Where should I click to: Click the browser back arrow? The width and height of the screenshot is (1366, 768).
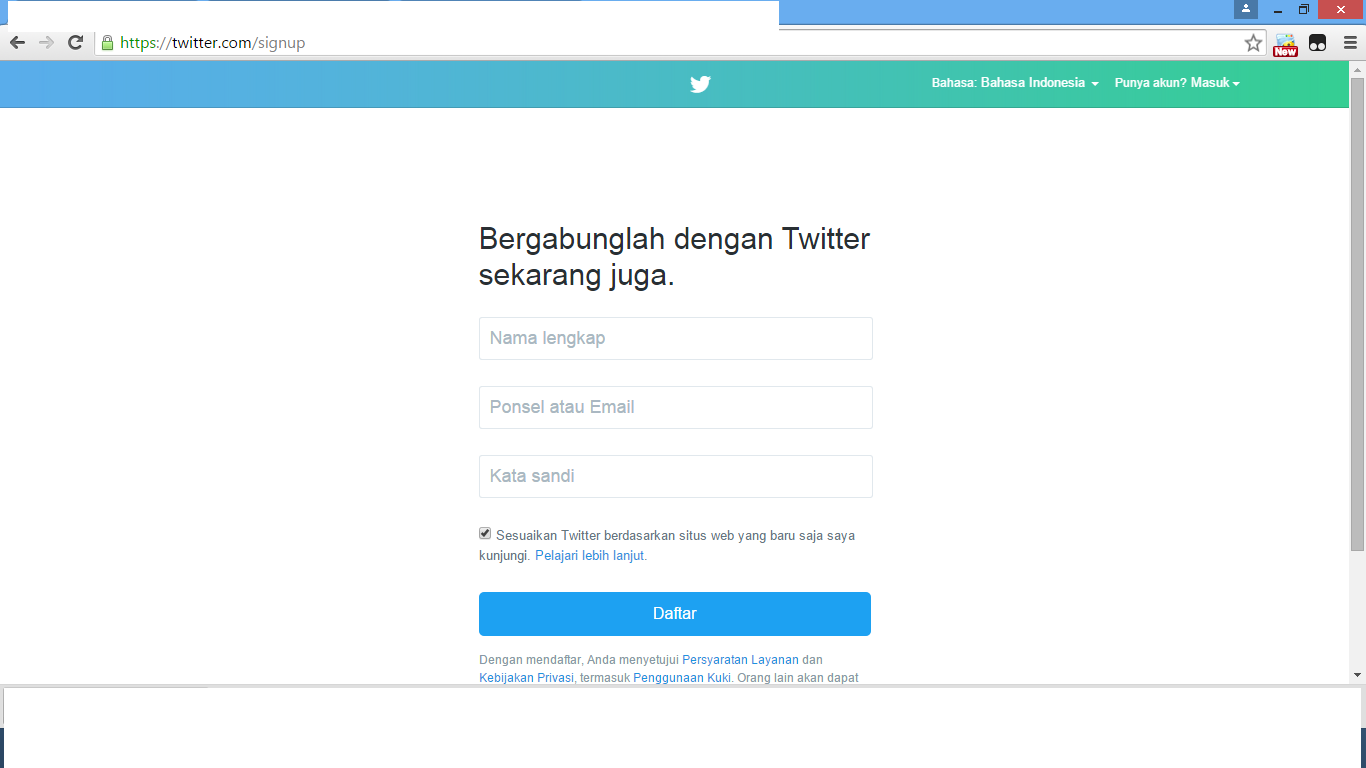(x=17, y=43)
